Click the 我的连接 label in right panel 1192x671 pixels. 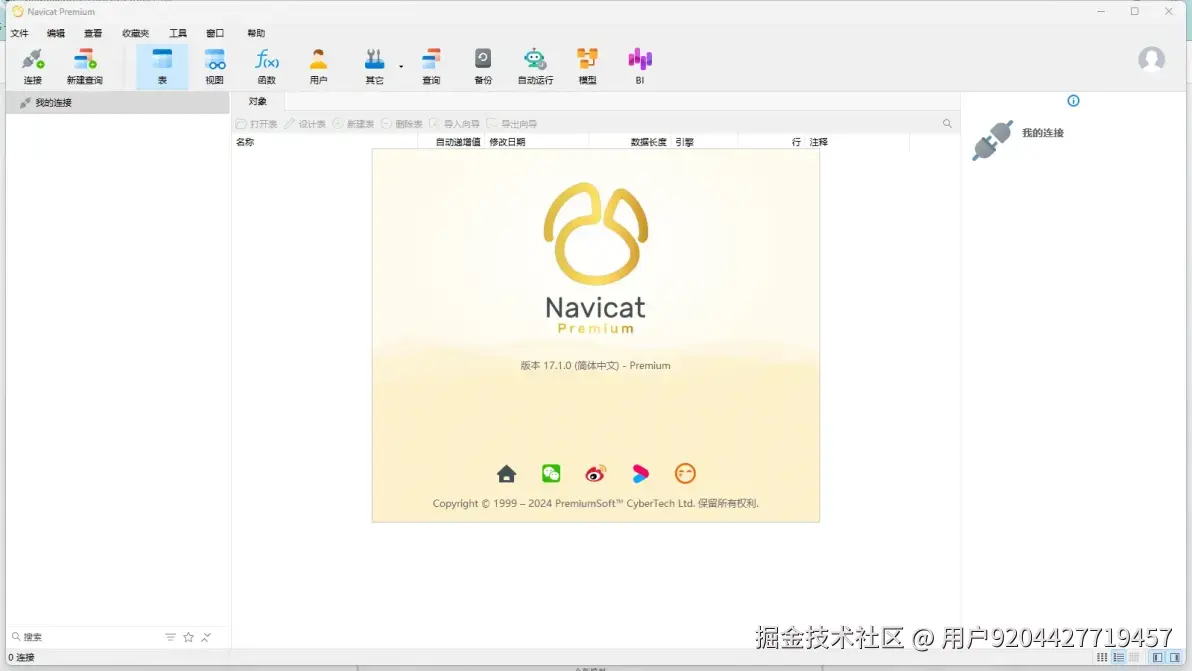coord(1042,133)
